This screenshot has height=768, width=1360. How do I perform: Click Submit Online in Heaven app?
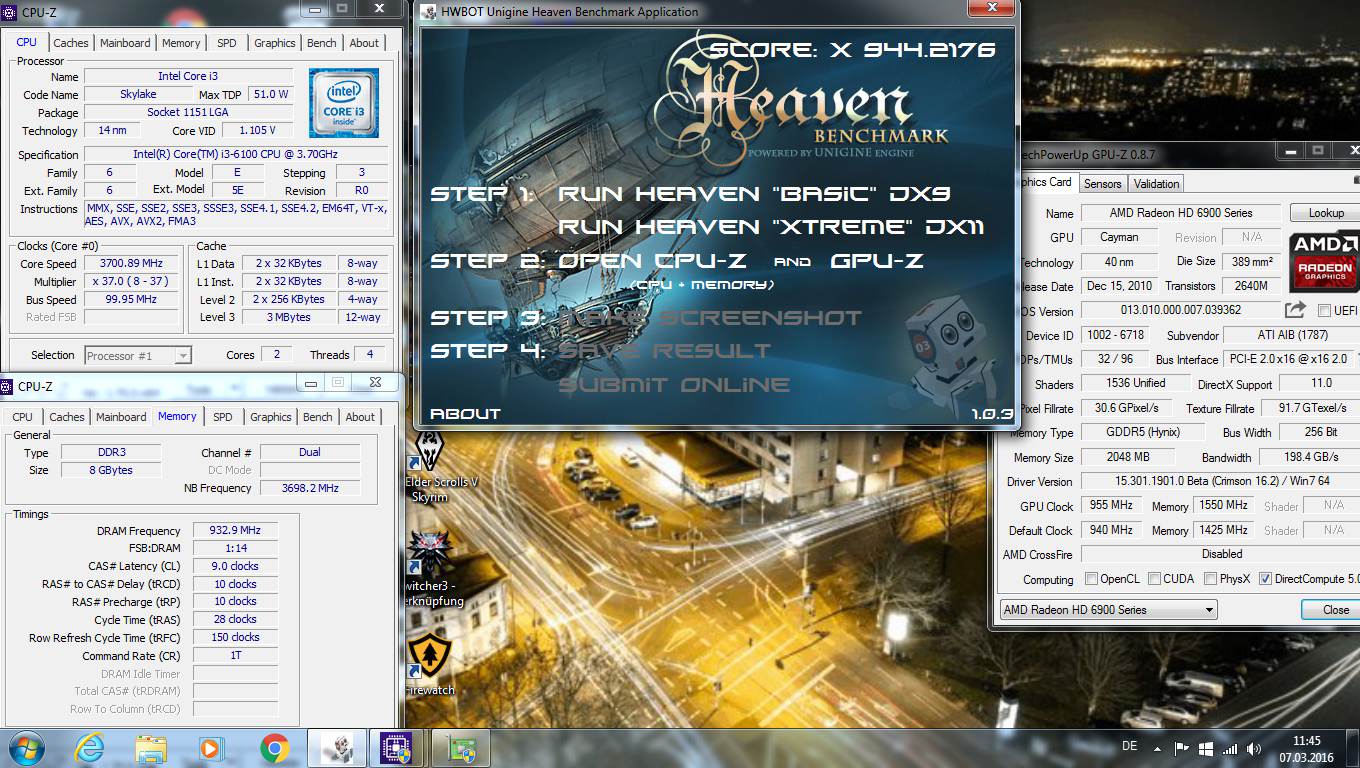coord(673,385)
